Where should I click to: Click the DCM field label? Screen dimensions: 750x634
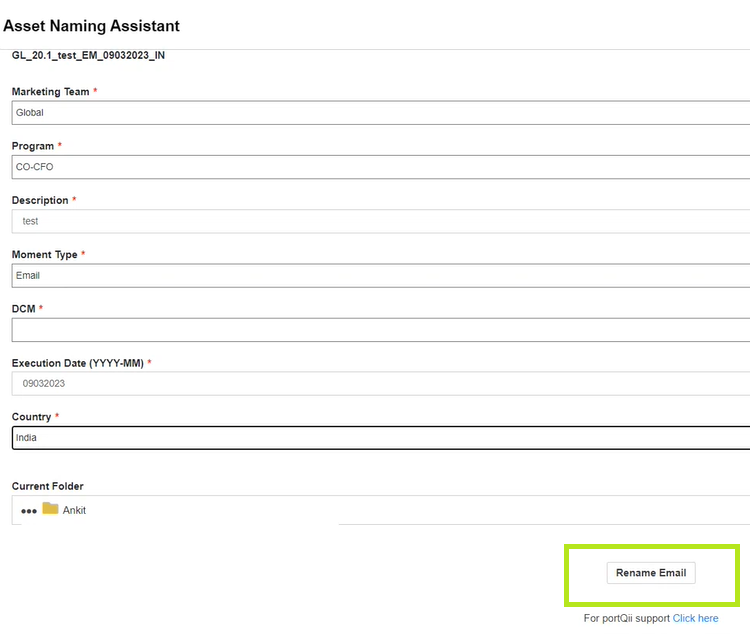[x=23, y=309]
